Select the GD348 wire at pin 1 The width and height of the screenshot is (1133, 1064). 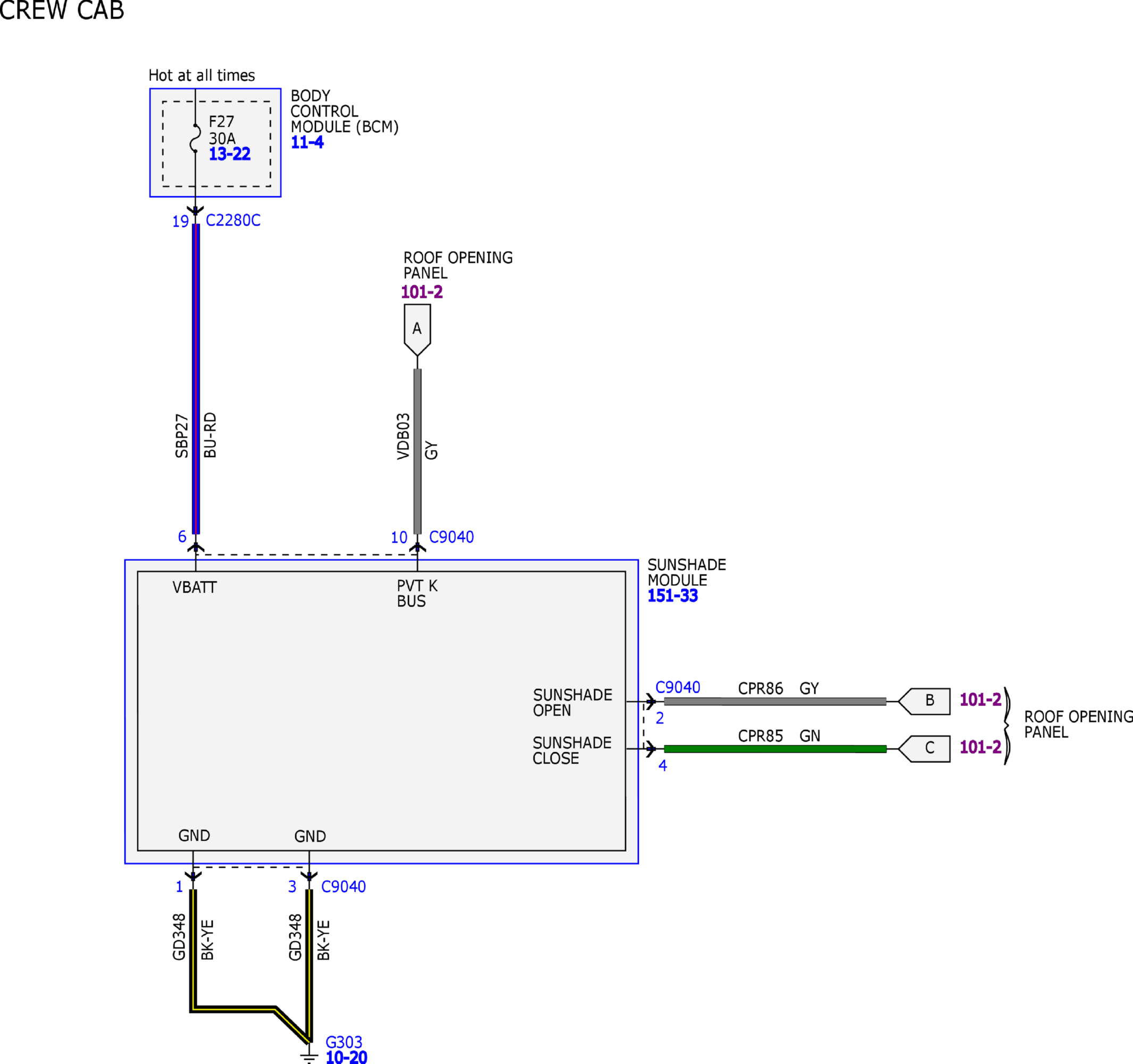193,952
